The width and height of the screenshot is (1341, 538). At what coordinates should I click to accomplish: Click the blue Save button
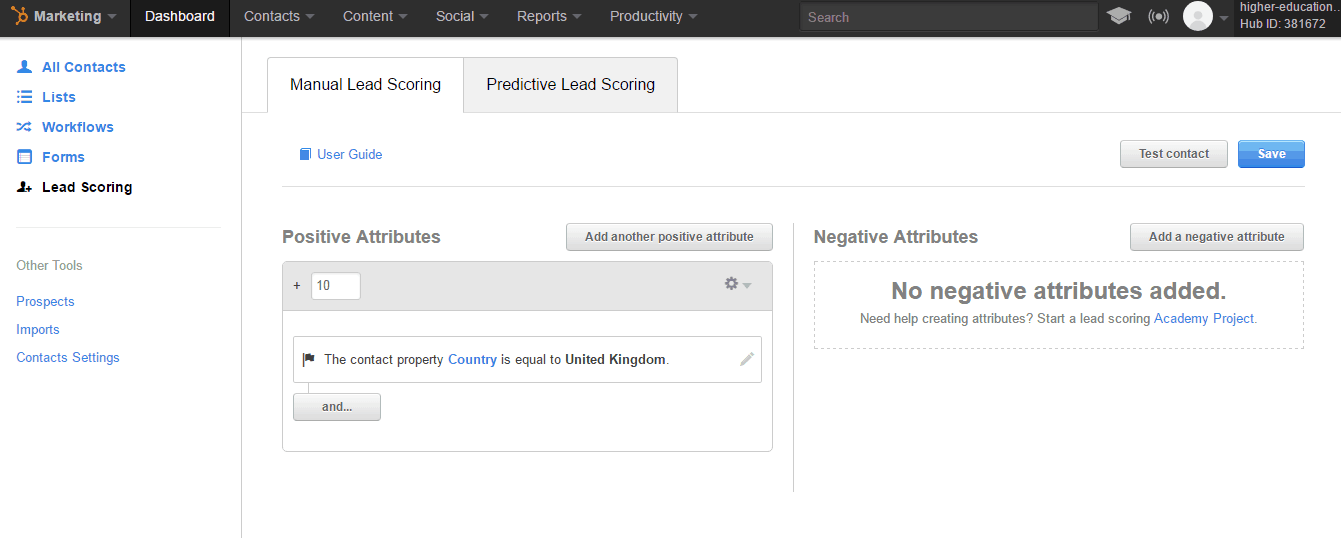tap(1271, 154)
